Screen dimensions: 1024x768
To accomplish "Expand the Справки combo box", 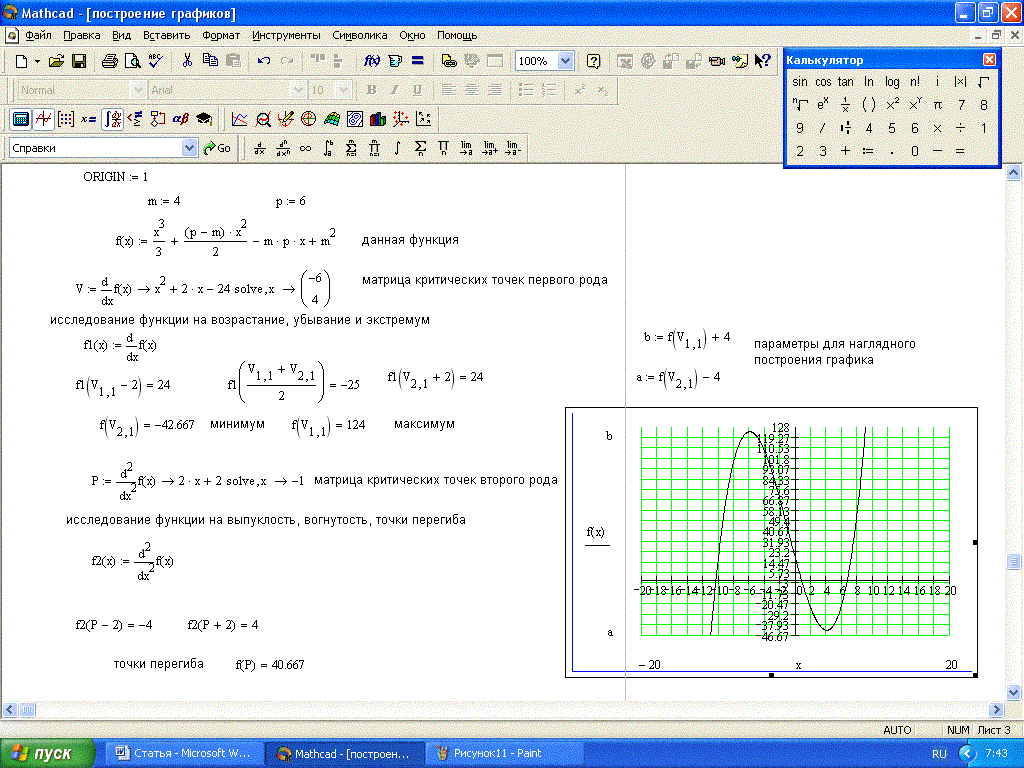I will [190, 148].
